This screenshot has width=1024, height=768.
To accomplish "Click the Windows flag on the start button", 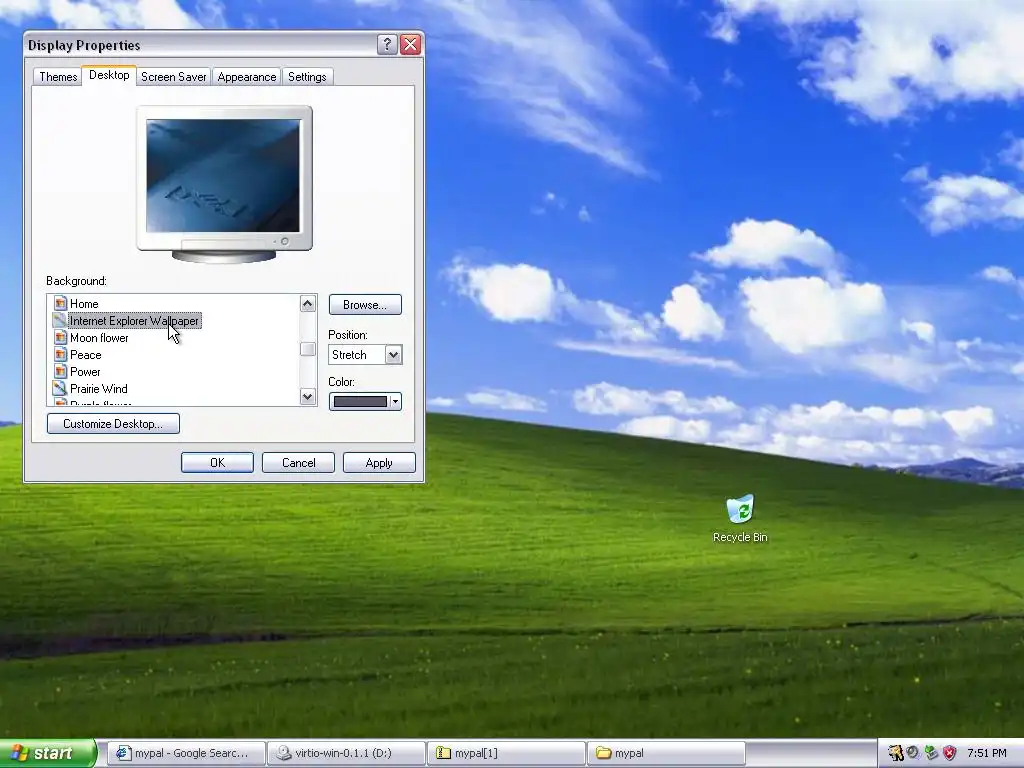I will tap(20, 753).
